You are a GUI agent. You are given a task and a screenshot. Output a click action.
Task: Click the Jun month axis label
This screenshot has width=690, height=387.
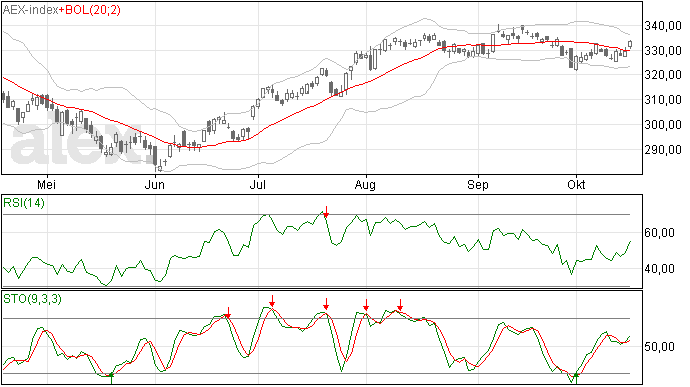(154, 184)
